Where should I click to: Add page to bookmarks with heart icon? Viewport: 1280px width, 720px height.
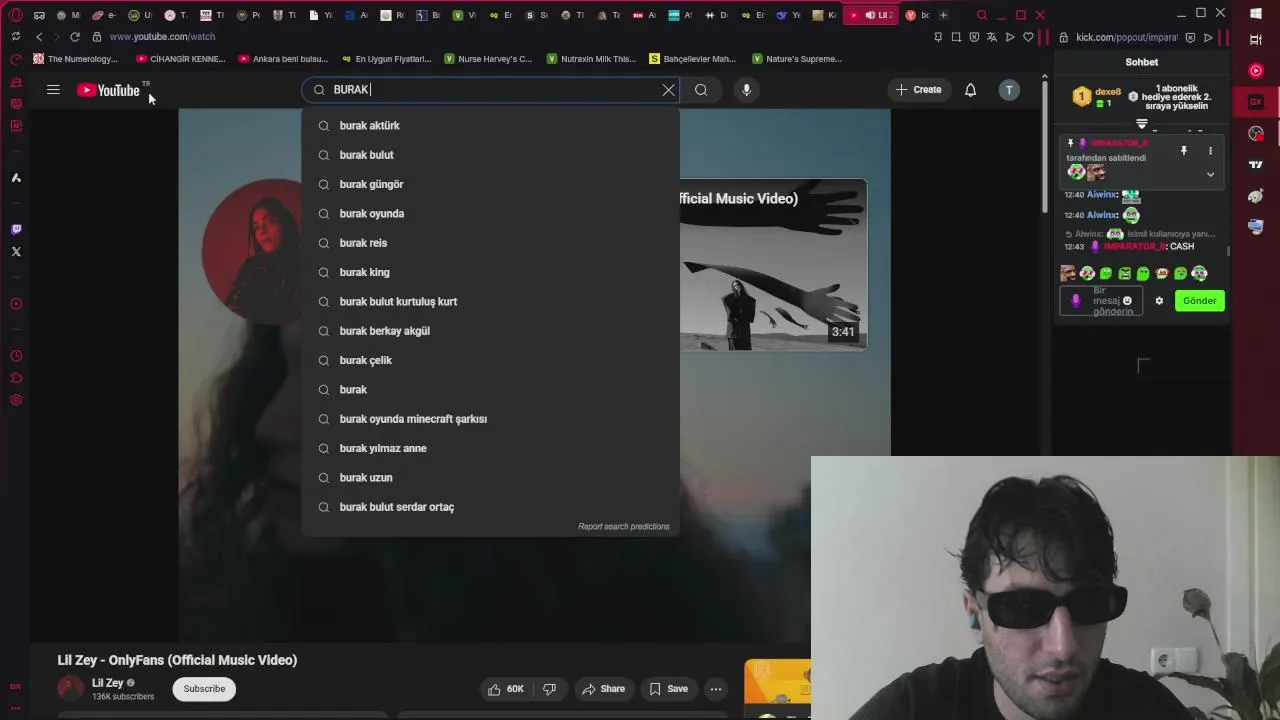[x=1028, y=37]
